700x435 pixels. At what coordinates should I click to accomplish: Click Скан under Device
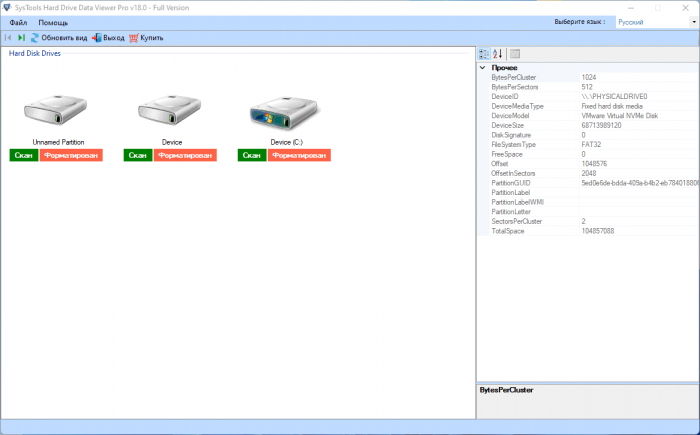click(138, 155)
